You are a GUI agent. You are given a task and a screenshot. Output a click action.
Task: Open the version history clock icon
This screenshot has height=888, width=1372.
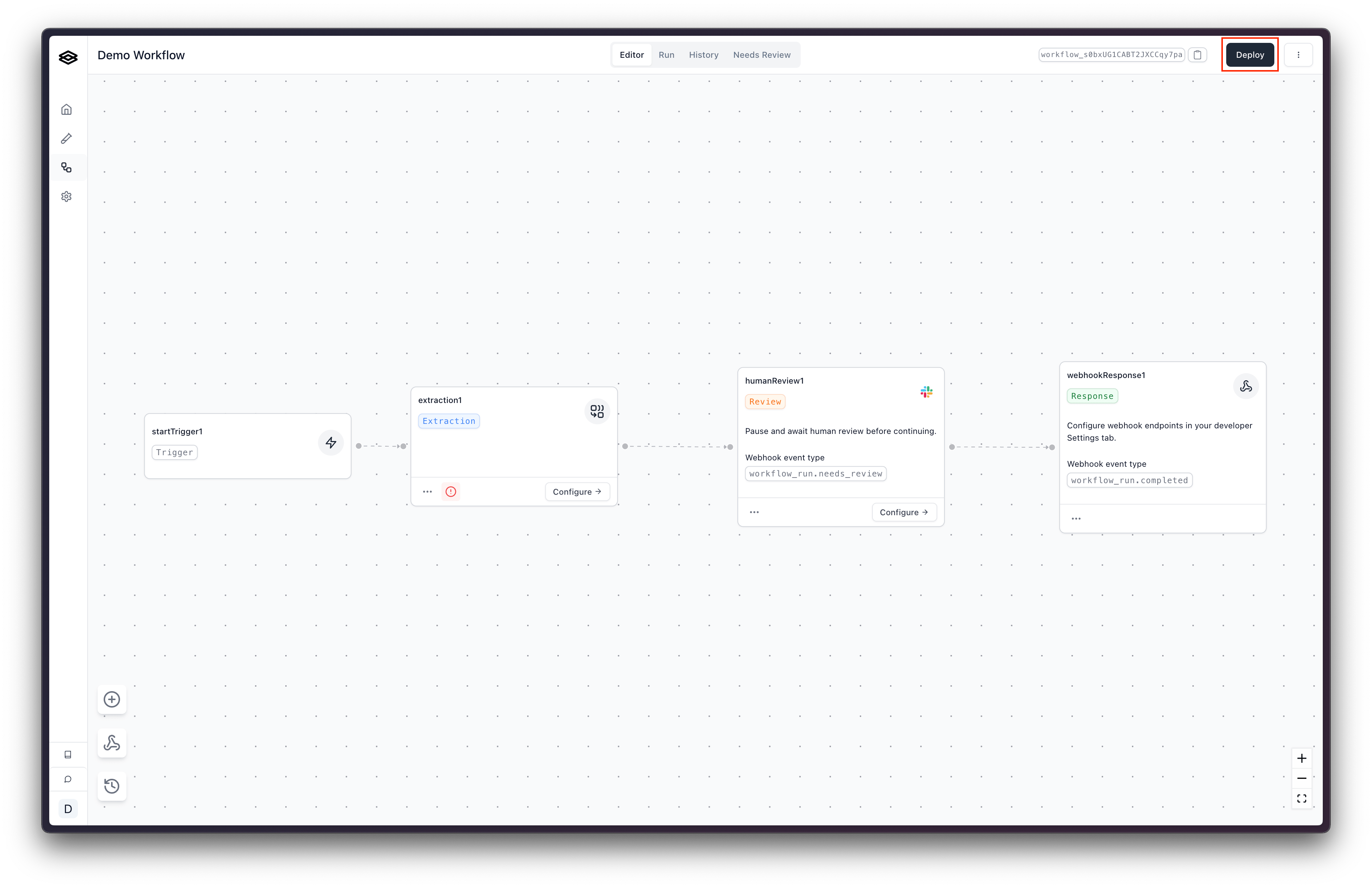click(x=112, y=786)
